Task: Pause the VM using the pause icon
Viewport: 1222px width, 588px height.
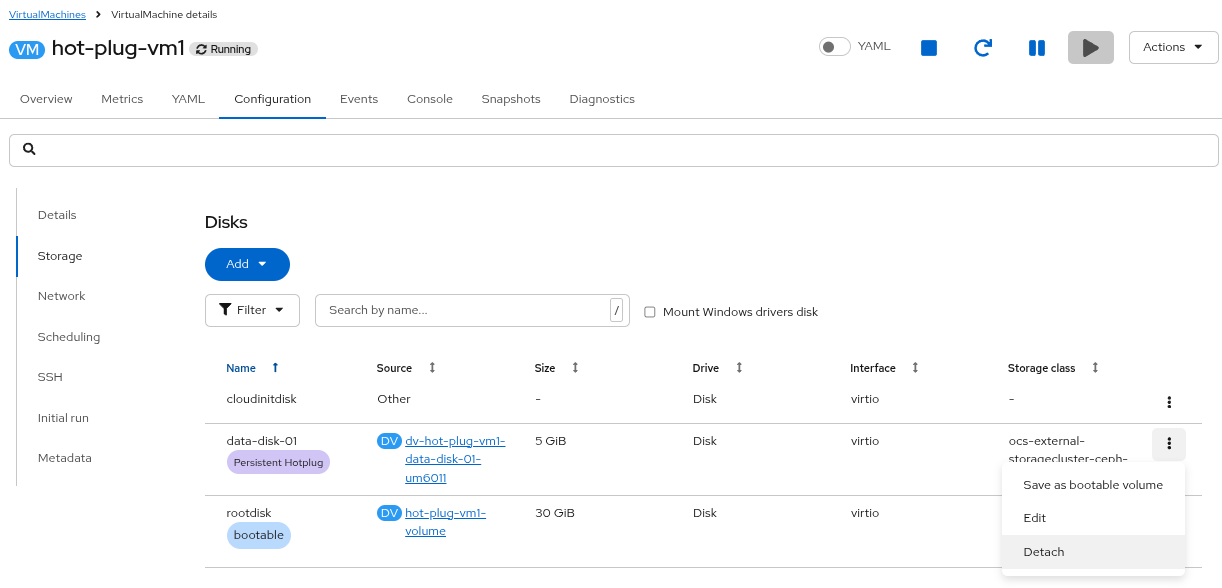Action: point(1036,48)
